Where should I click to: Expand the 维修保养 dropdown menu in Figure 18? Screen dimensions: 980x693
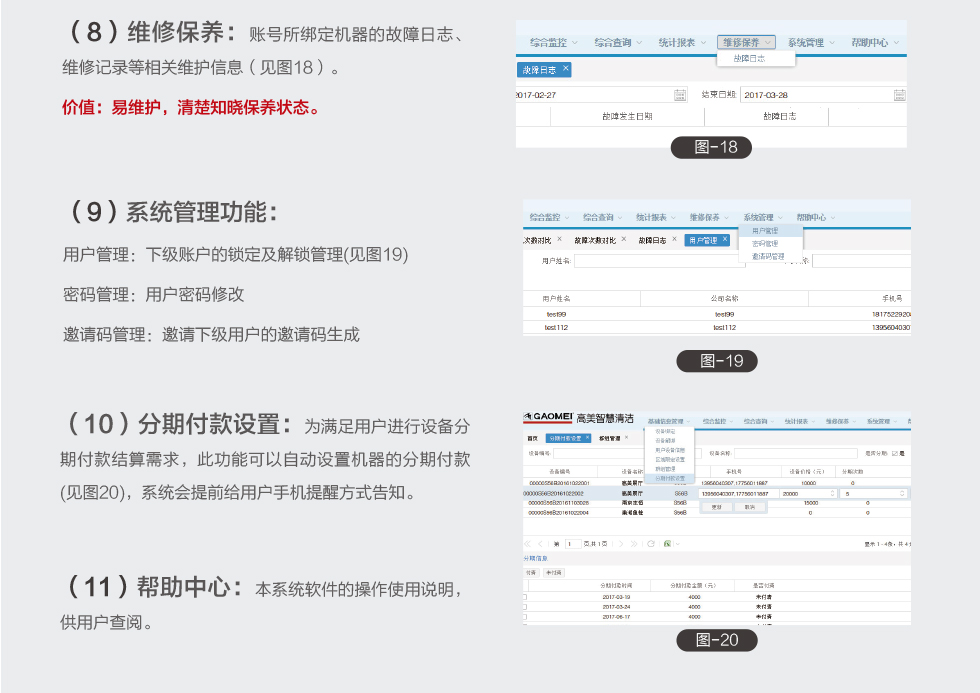pyautogui.click(x=745, y=42)
